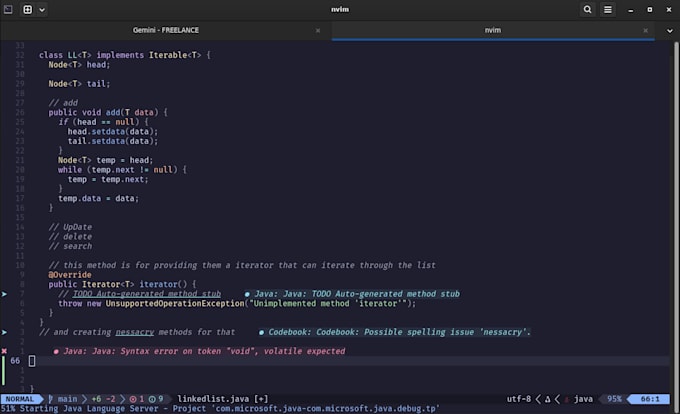Expand the new tab options dropdown arrow
The image size is (680, 414).
pyautogui.click(x=42, y=10)
